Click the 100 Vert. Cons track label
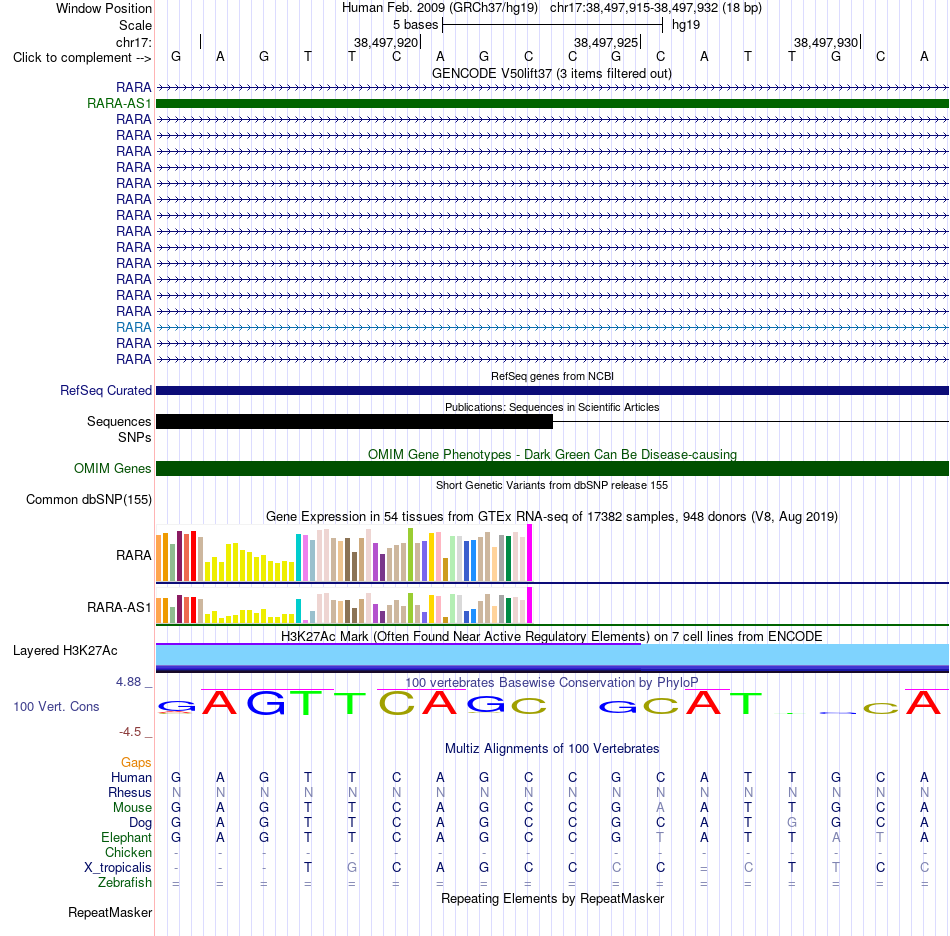 (x=56, y=706)
